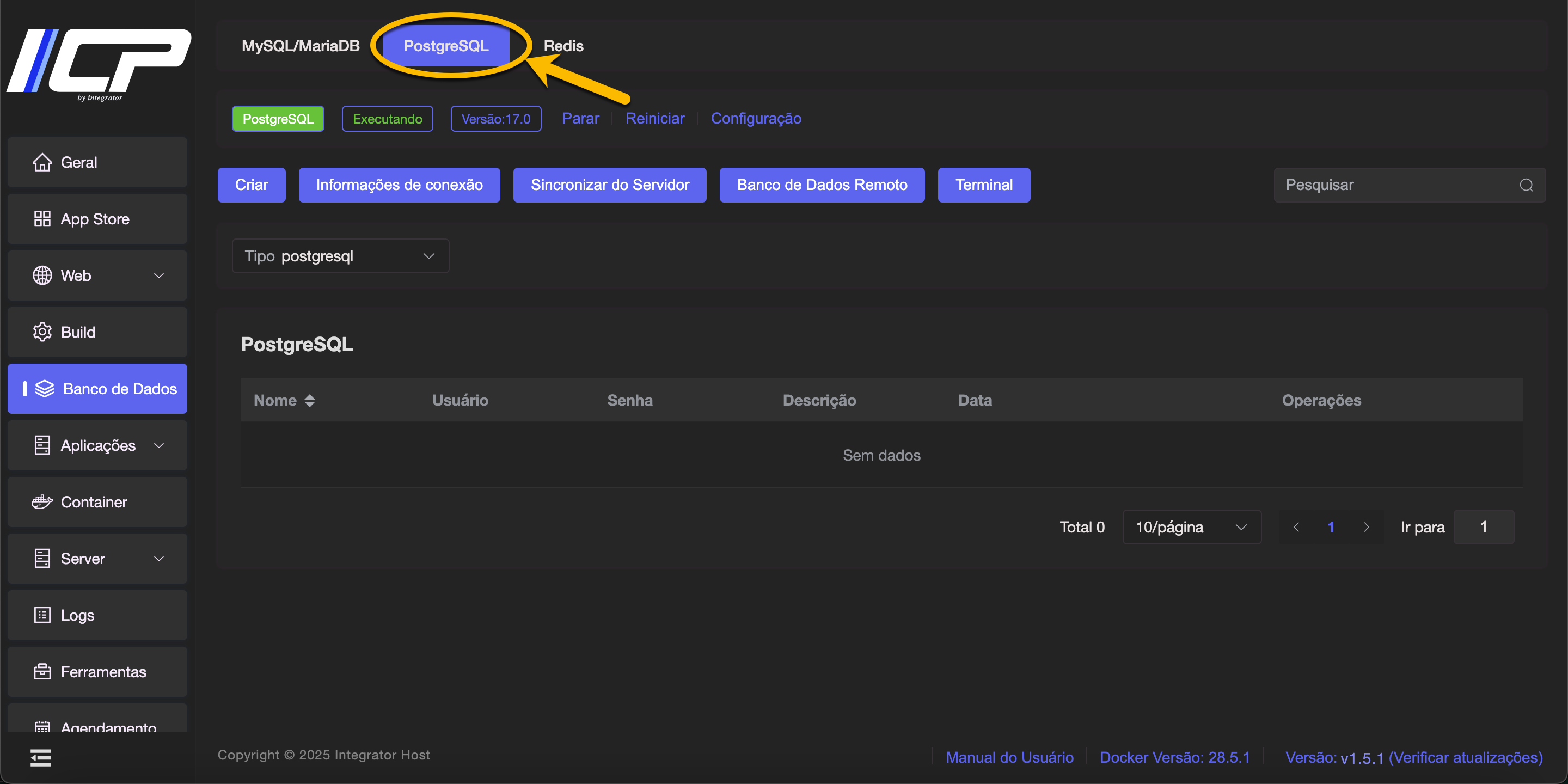This screenshot has width=1568, height=784.
Task: Collapse sidebar with bottom menu icon
Action: (41, 757)
